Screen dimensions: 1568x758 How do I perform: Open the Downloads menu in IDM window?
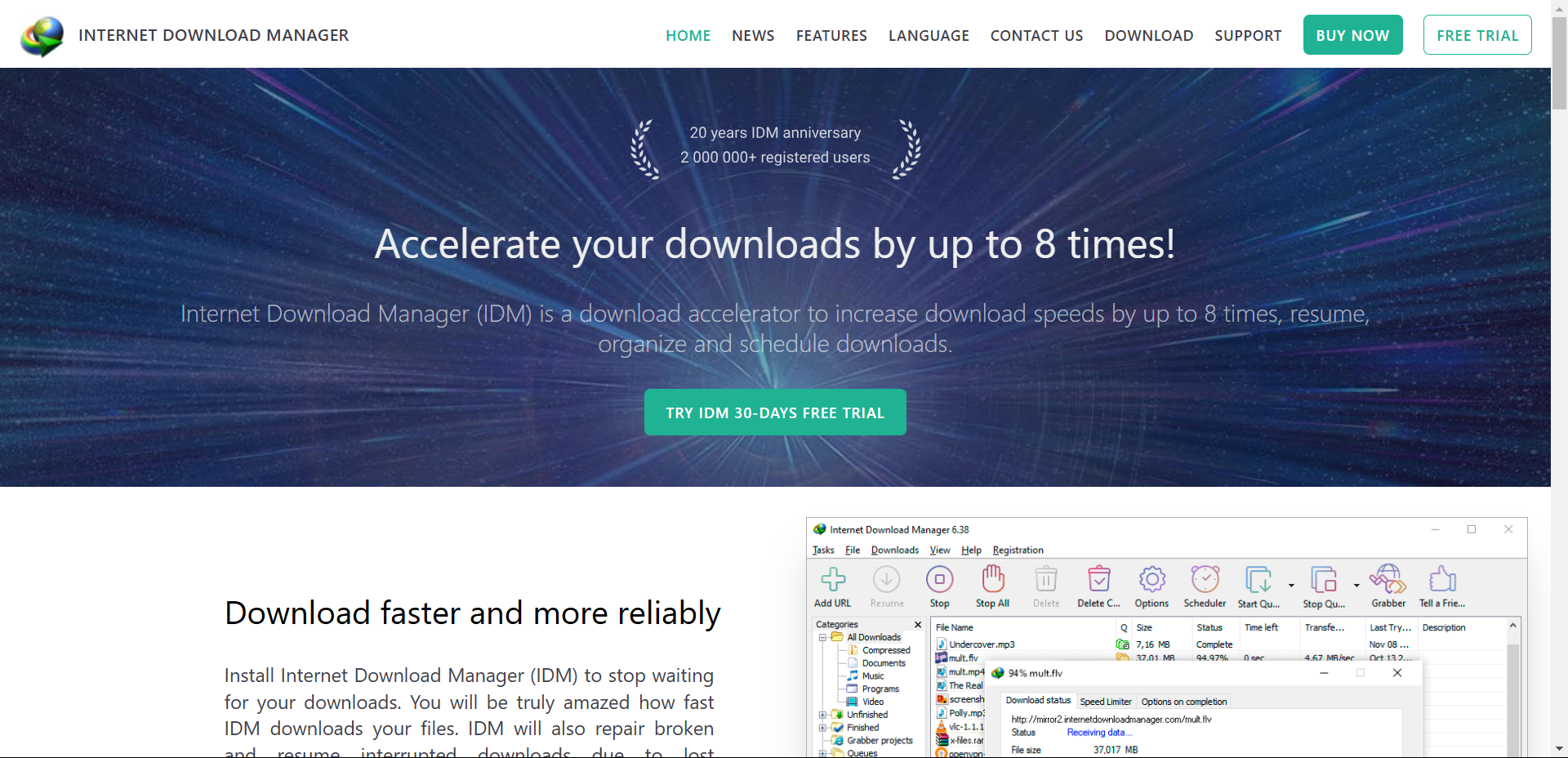pos(894,551)
